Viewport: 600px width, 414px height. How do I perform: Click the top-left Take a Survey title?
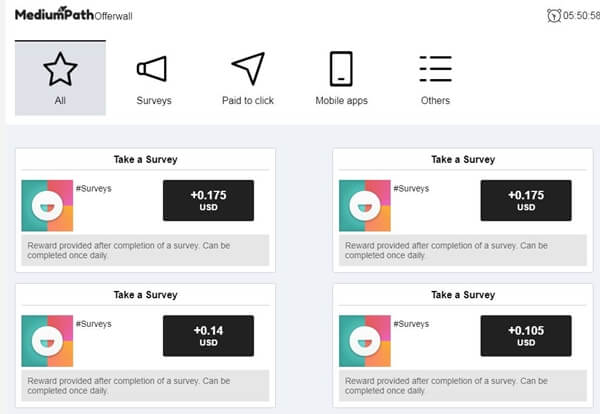coord(145,160)
